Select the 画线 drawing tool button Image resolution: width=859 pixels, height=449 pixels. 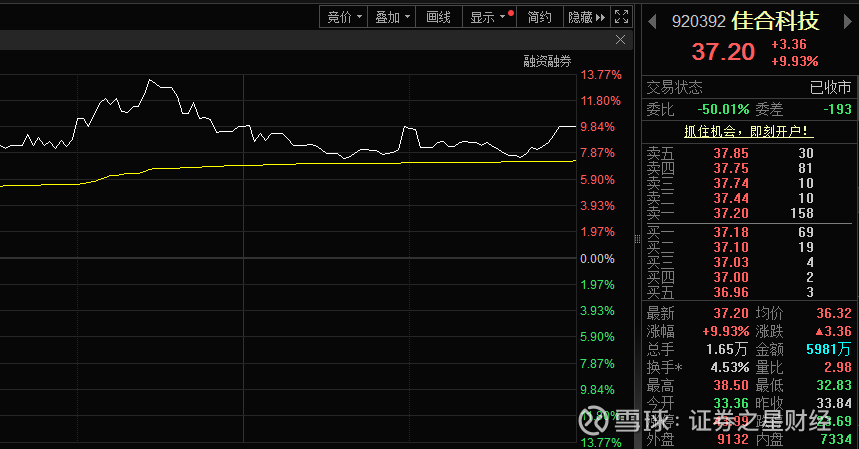[x=439, y=17]
